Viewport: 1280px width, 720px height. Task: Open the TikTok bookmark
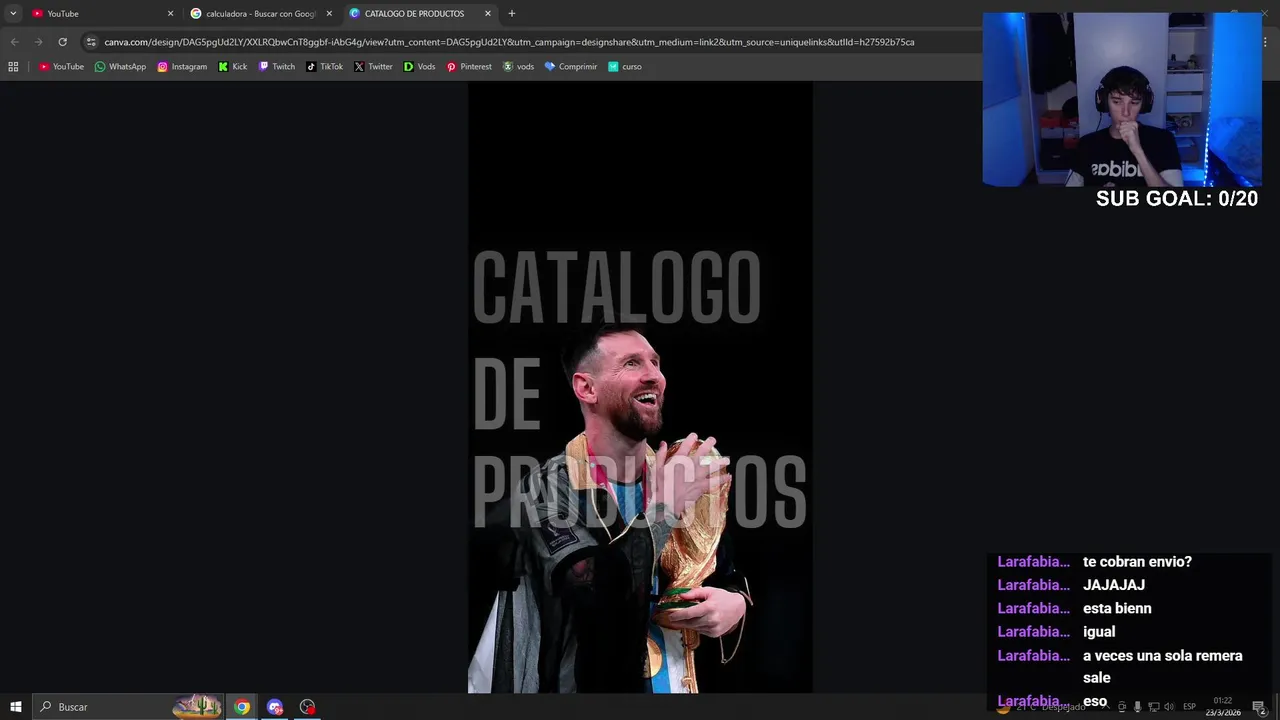324,66
